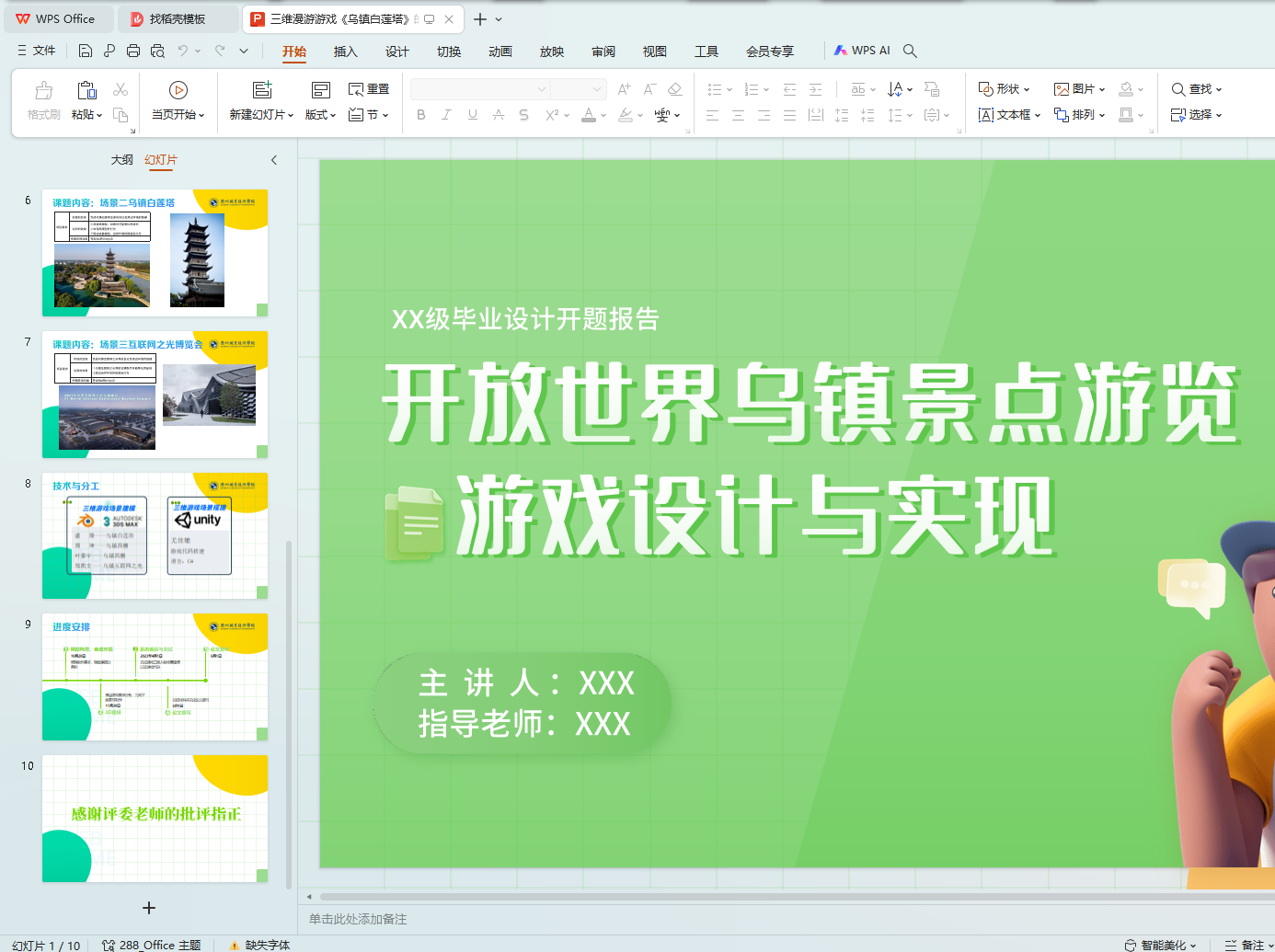Viewport: 1275px width, 952px height.
Task: Click the Clear Formatting eraser icon
Action: [x=675, y=89]
